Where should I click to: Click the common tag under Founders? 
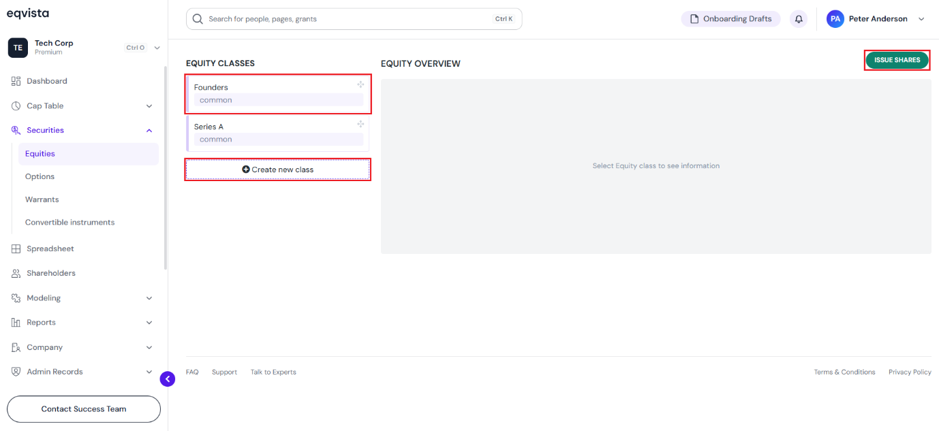[x=278, y=100]
